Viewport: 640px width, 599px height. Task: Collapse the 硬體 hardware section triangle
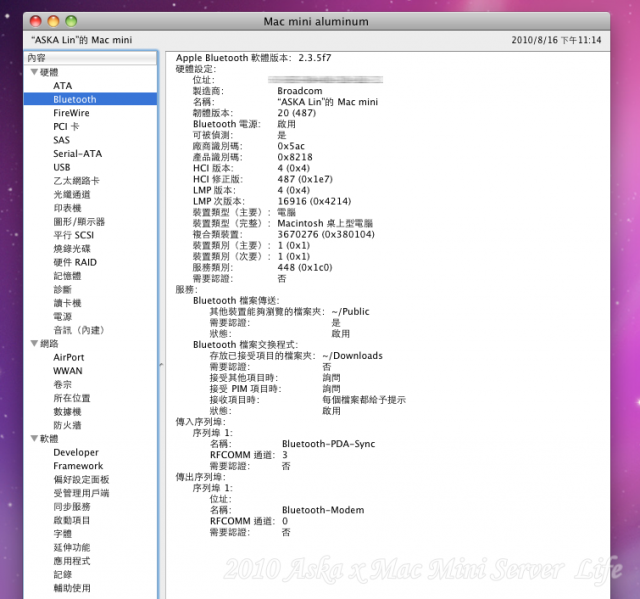(x=34, y=72)
